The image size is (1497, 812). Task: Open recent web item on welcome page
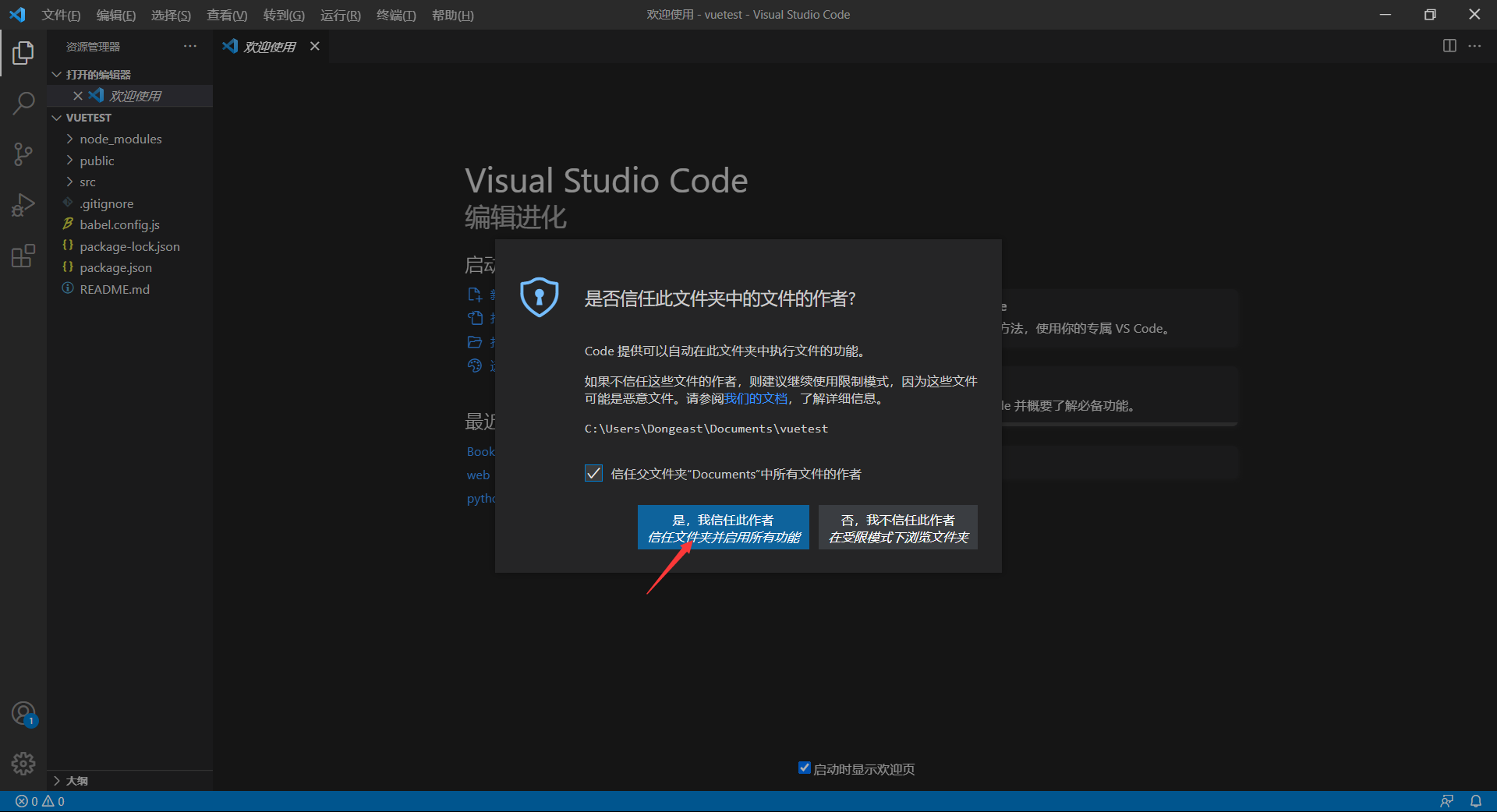pos(478,475)
